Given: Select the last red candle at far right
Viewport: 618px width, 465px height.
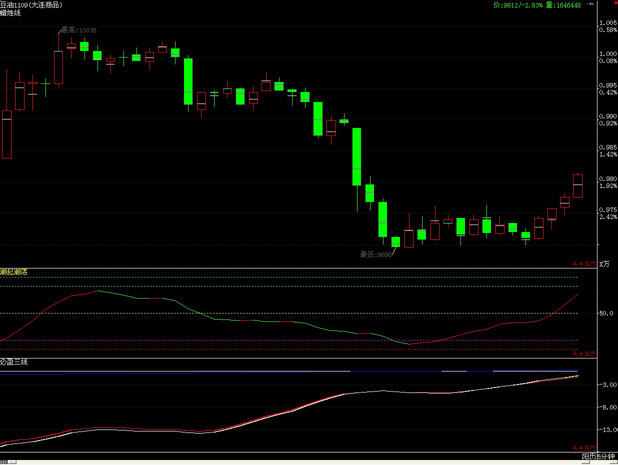Looking at the screenshot, I should (577, 185).
